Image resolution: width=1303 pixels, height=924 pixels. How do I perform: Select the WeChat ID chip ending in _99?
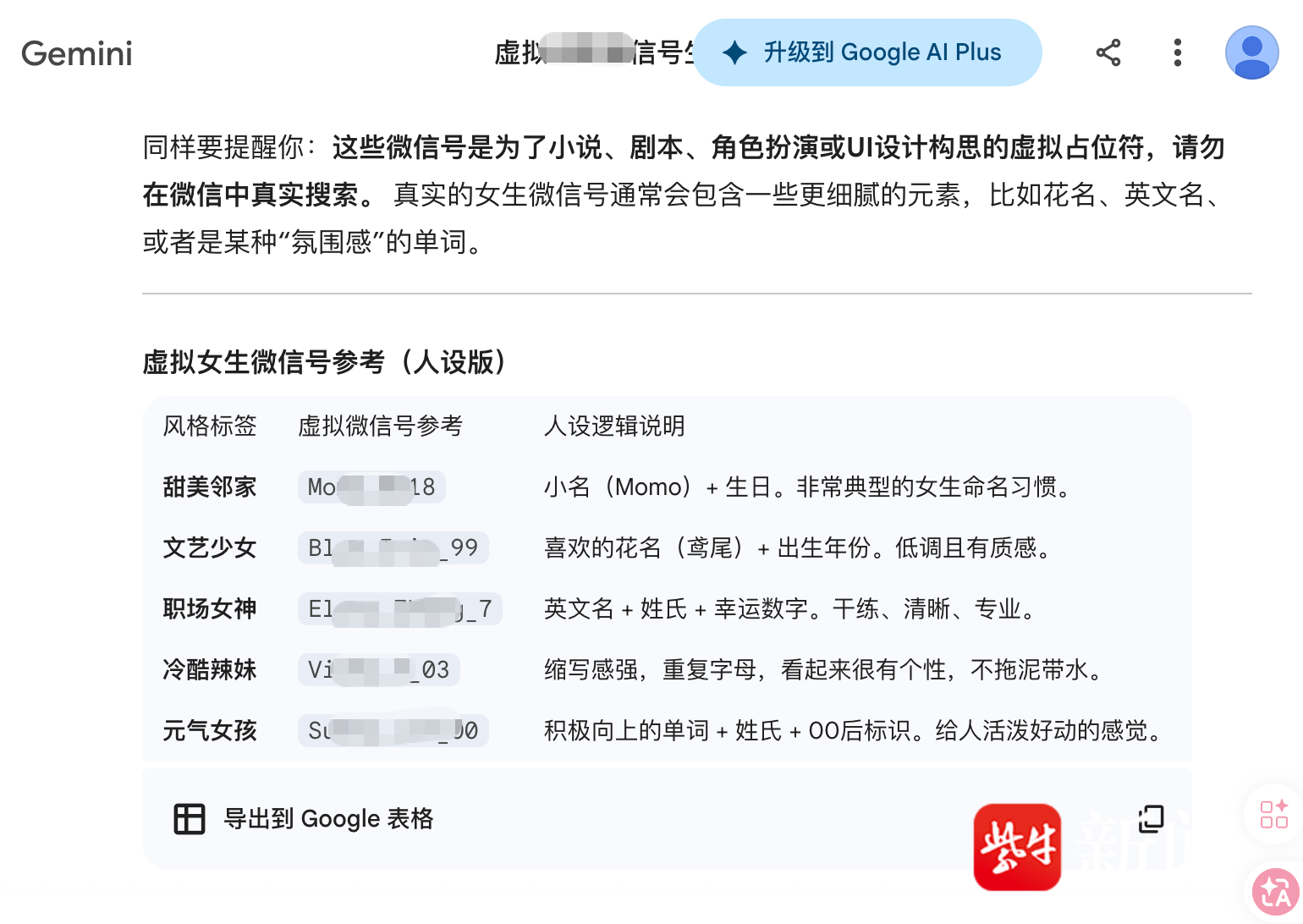click(393, 548)
